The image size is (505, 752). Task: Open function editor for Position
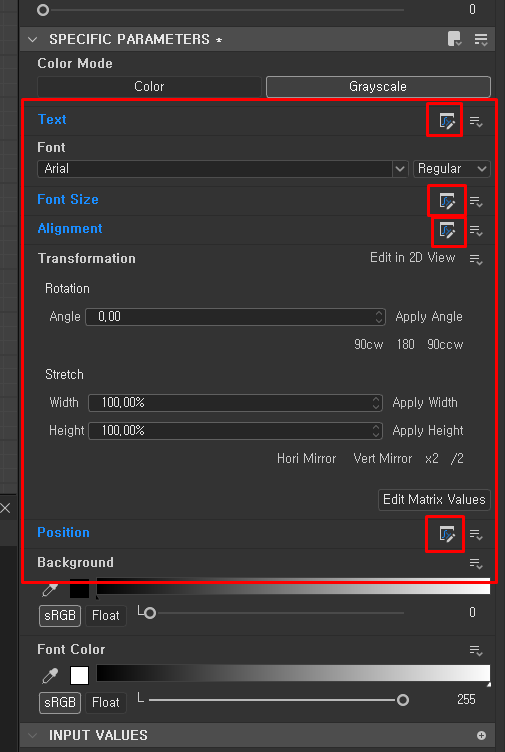point(446,534)
